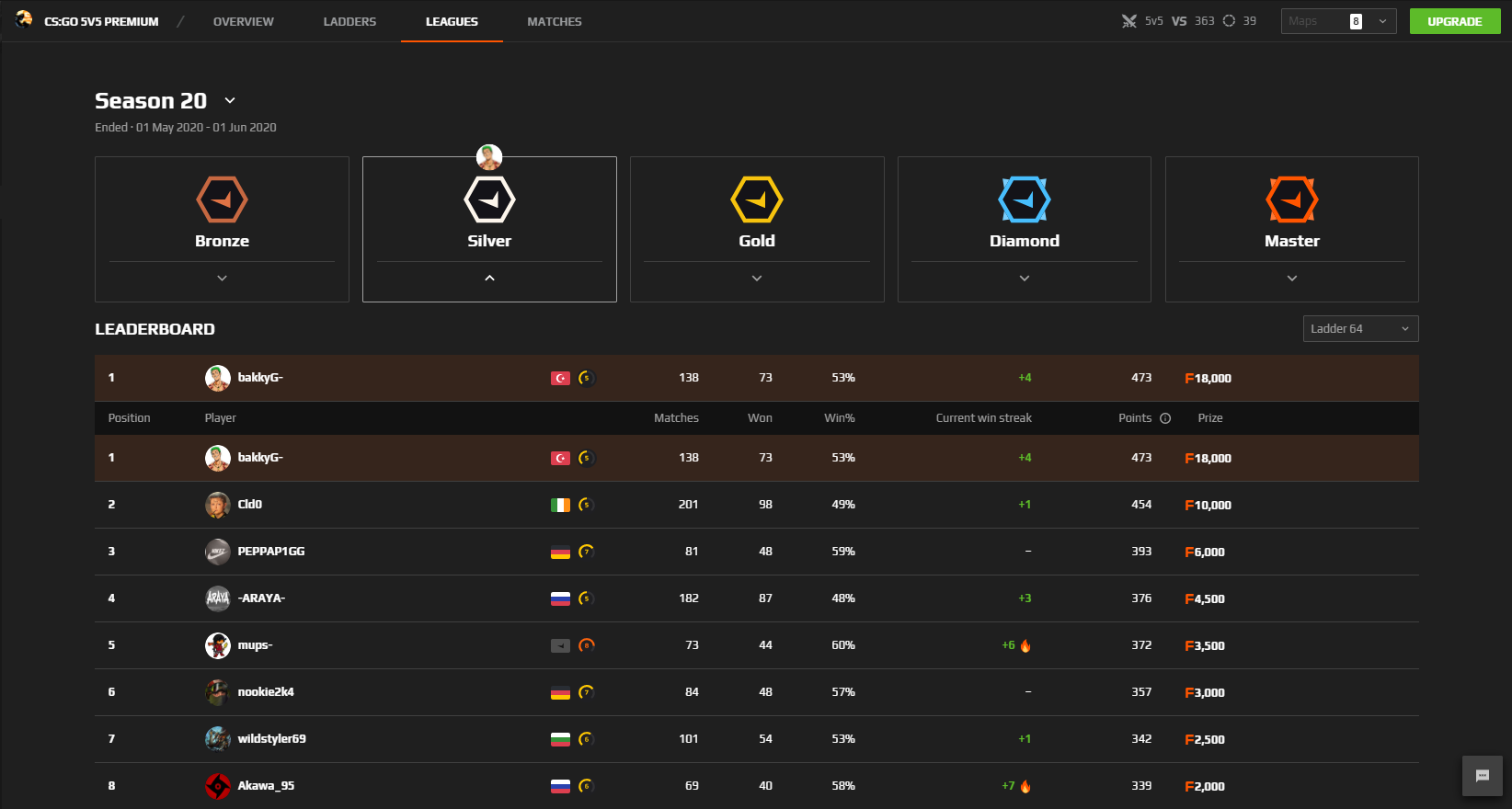Click mups- skill level badge
The image size is (1512, 809).
(x=587, y=645)
